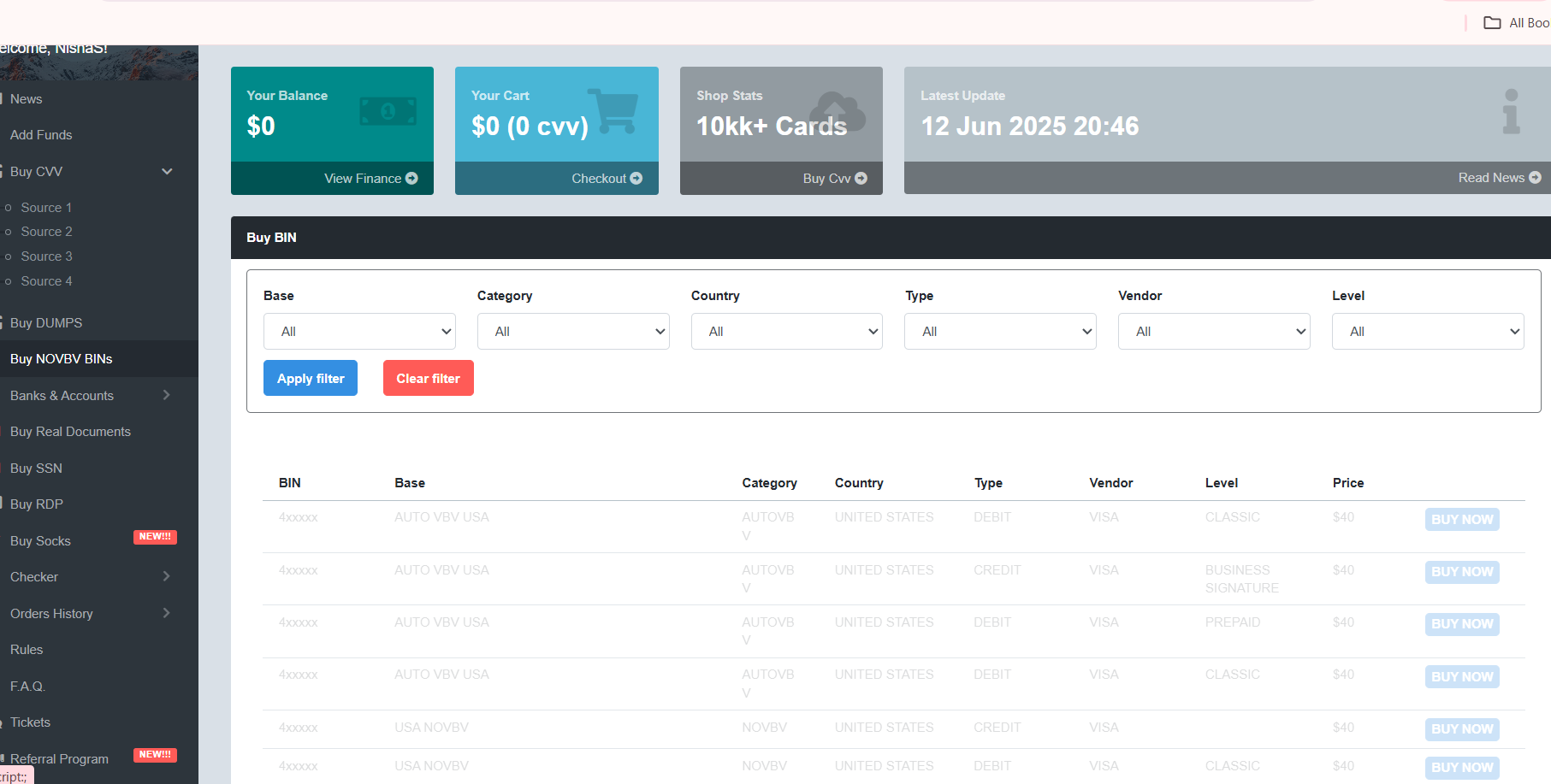Screen dimensions: 1551x784
Task: Select Source 4 in the sidebar
Action: click(46, 281)
